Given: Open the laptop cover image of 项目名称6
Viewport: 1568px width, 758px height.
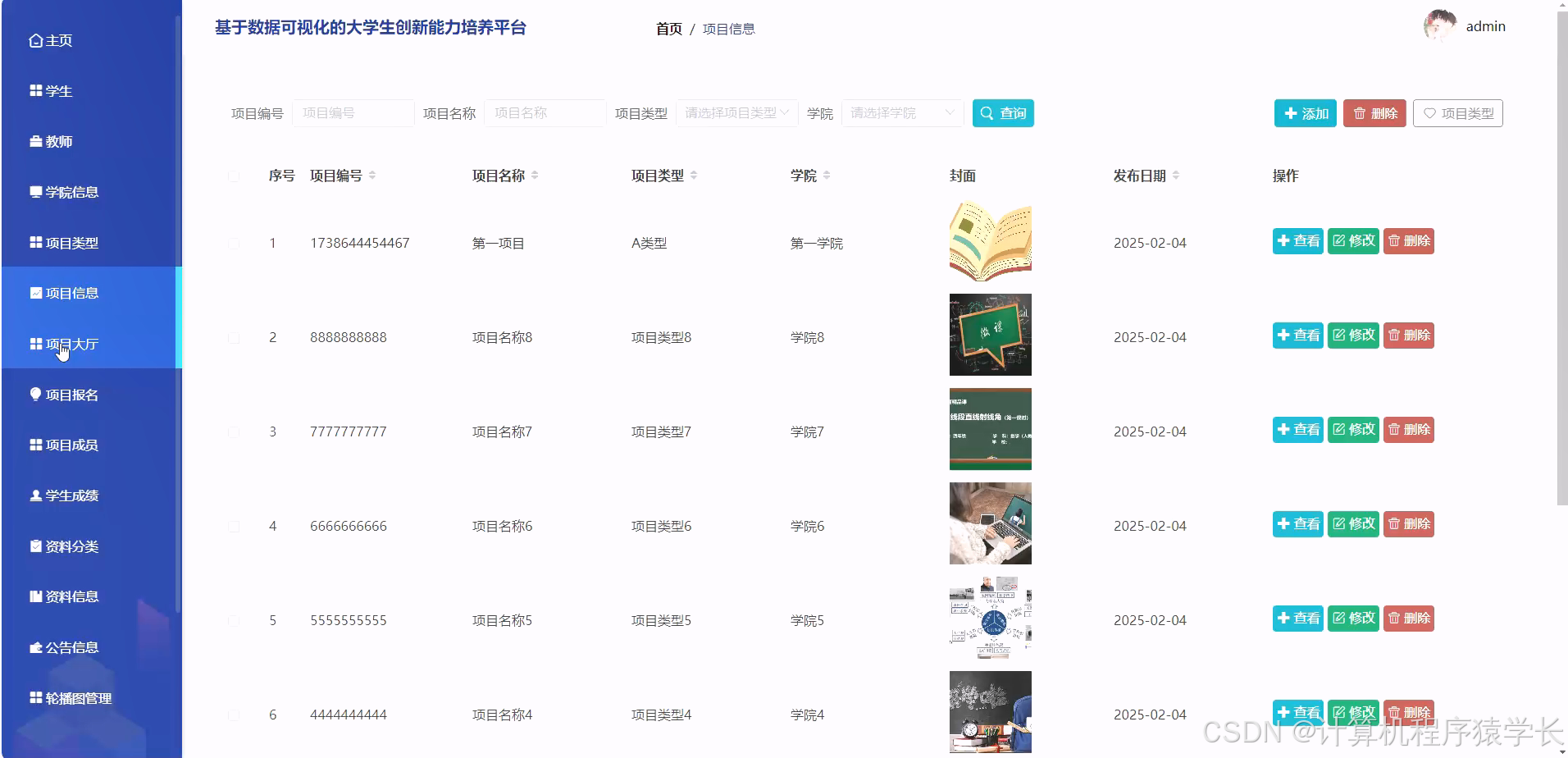Looking at the screenshot, I should pyautogui.click(x=991, y=523).
